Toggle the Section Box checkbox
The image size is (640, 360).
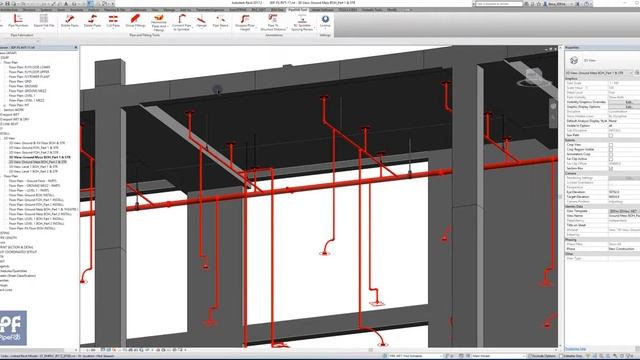[611, 168]
